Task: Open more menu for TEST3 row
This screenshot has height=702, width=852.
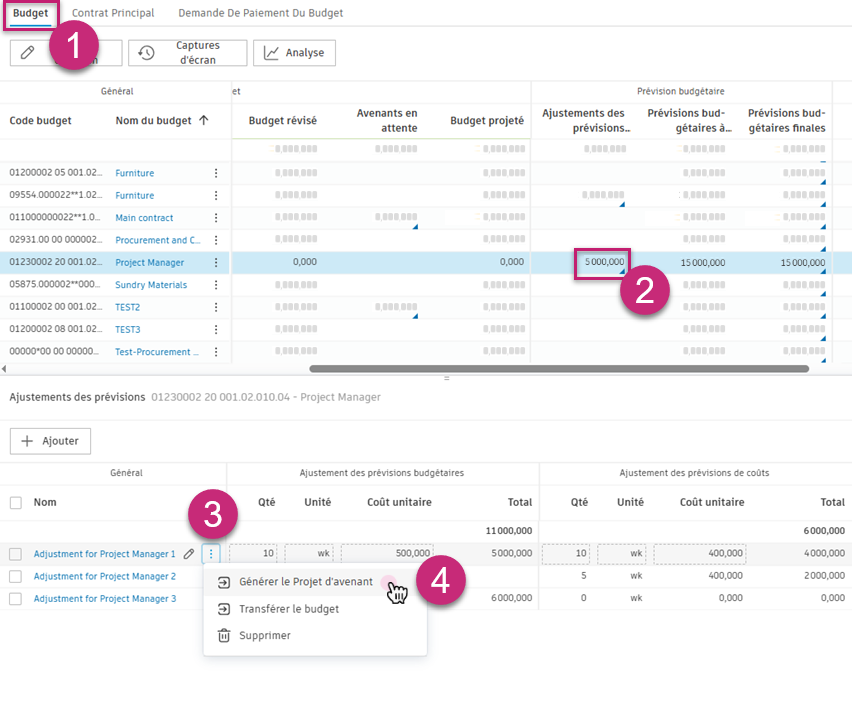Action: point(216,329)
